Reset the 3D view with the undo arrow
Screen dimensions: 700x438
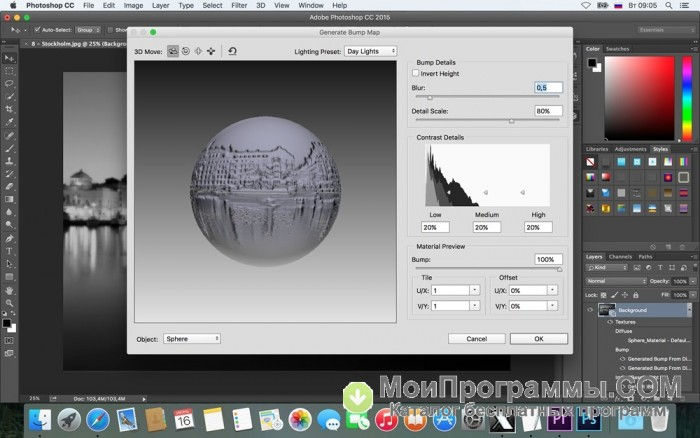coord(233,51)
